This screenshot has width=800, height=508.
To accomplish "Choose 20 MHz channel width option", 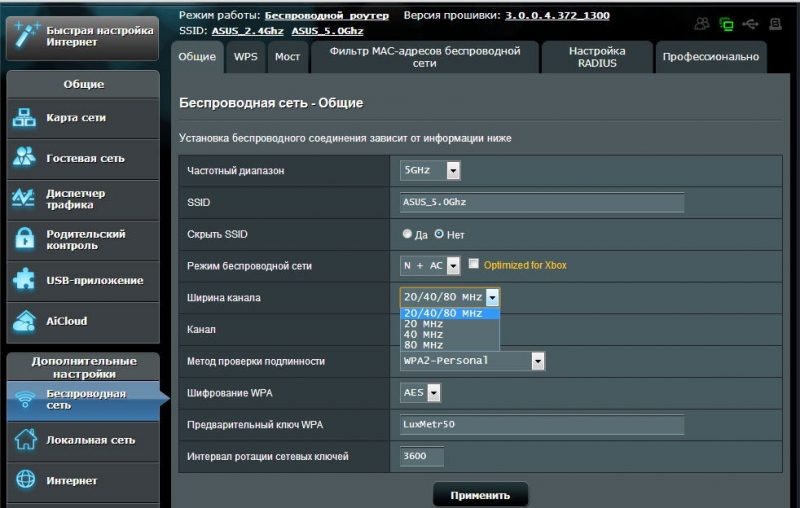I will pyautogui.click(x=449, y=324).
